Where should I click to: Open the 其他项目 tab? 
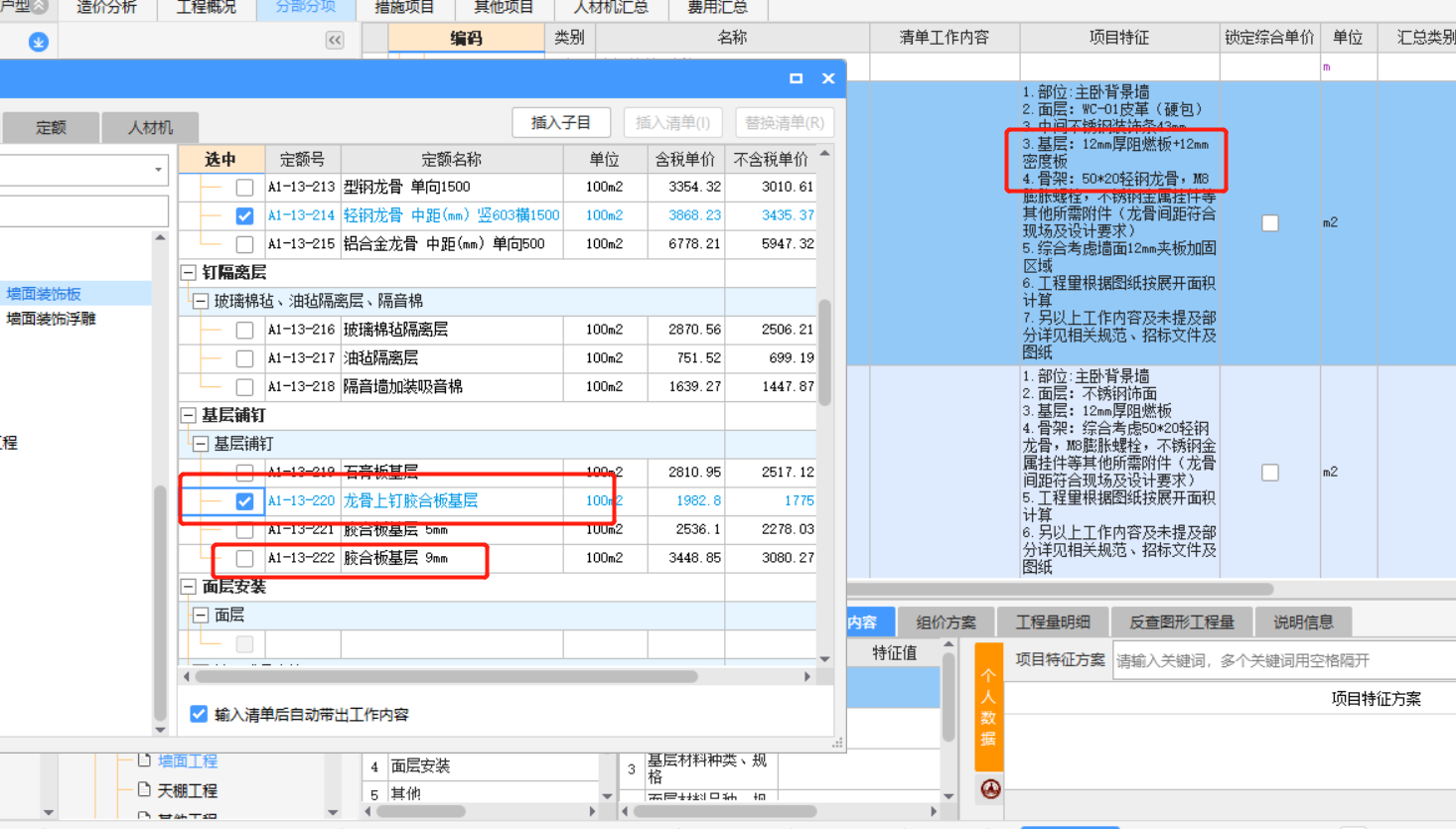(504, 8)
